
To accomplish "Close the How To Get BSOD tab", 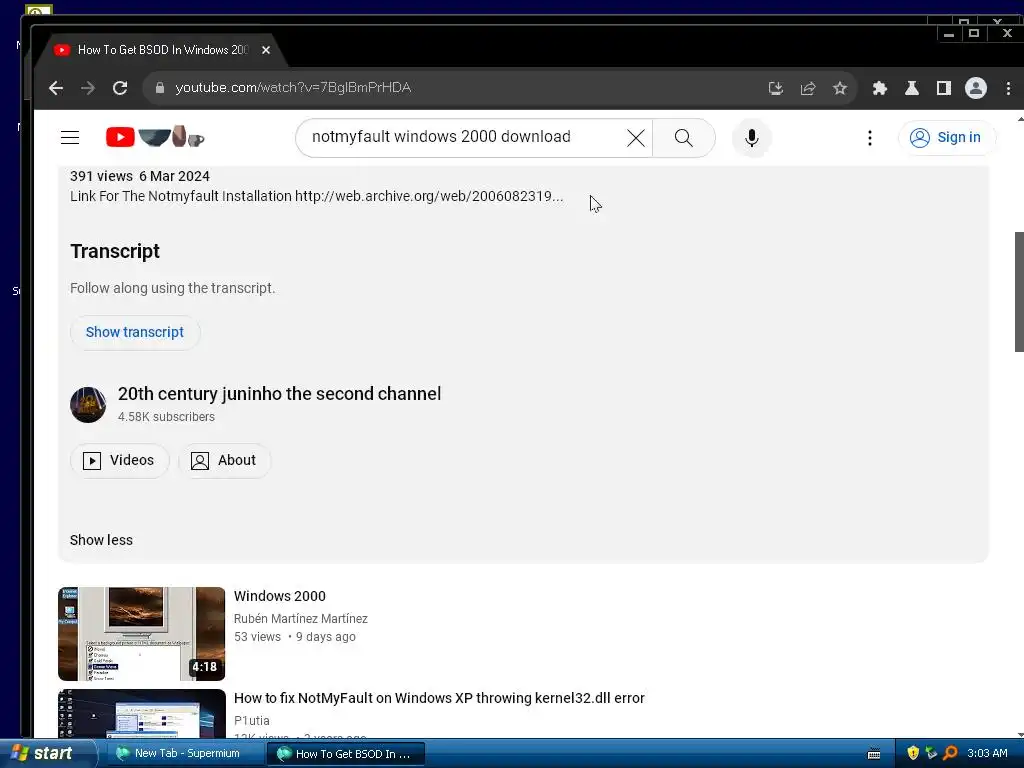I will [266, 50].
